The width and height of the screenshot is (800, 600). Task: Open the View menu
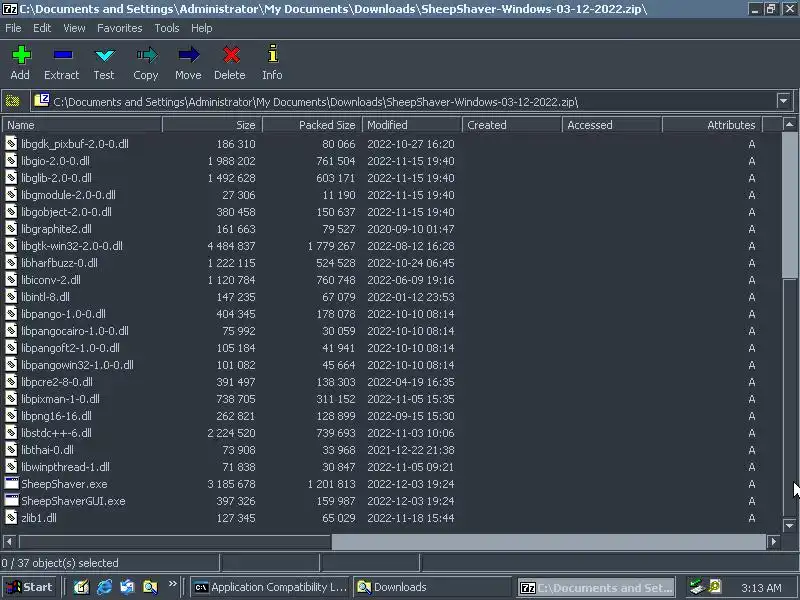point(74,28)
